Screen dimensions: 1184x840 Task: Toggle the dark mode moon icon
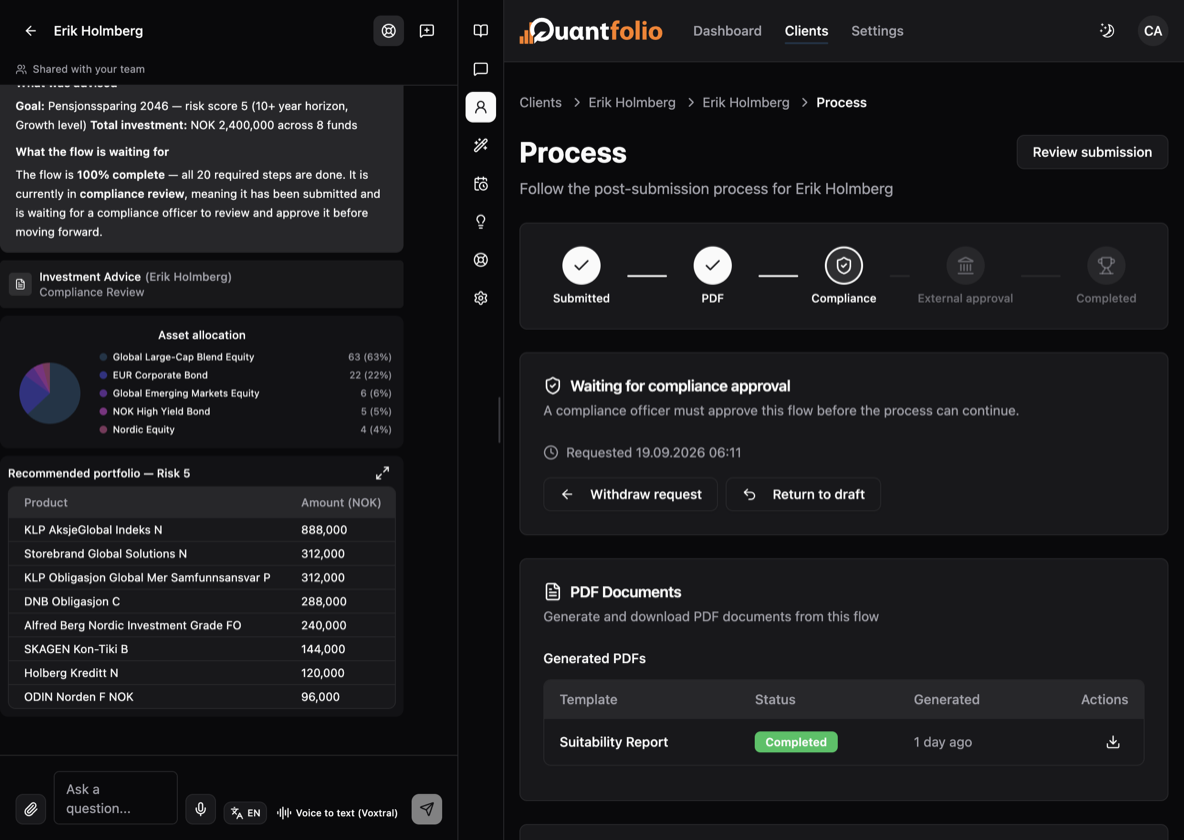1107,31
